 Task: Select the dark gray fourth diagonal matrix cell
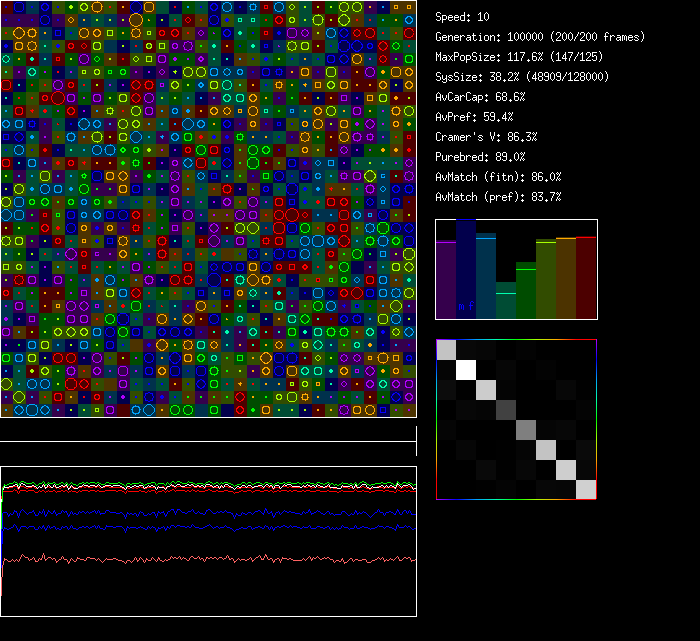[506, 409]
